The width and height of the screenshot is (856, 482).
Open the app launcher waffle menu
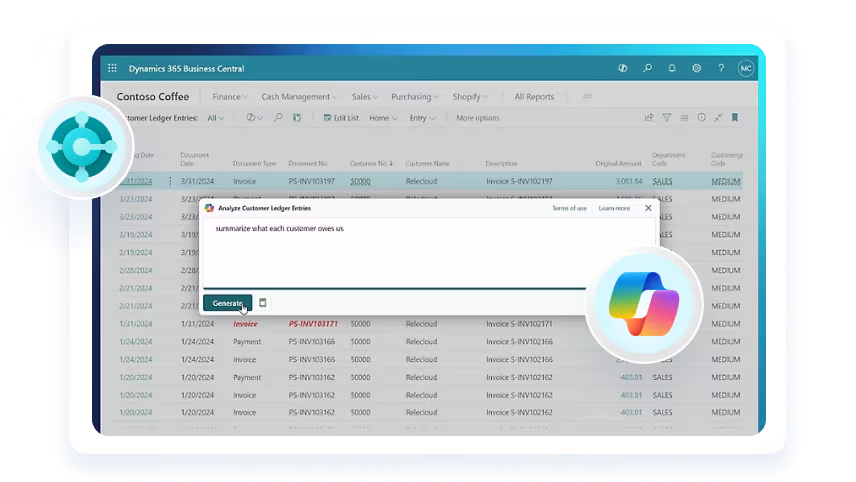click(112, 69)
